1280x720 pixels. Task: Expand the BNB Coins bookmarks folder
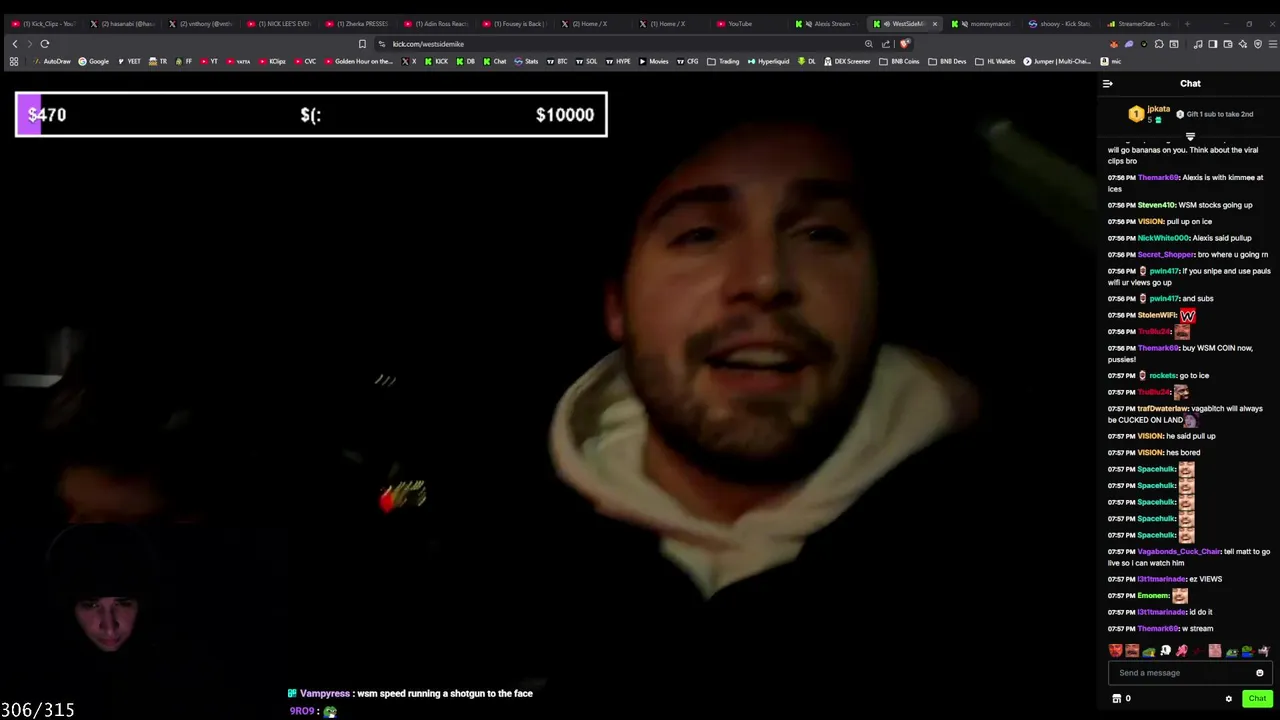click(899, 61)
